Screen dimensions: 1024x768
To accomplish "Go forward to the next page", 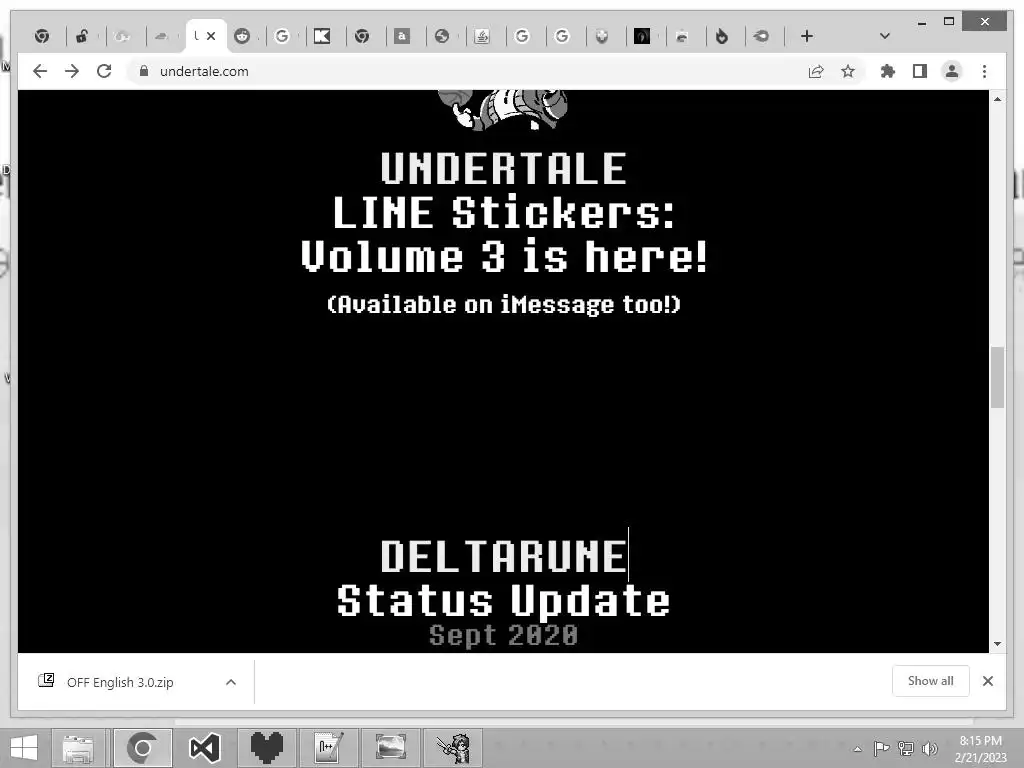I will (72, 71).
